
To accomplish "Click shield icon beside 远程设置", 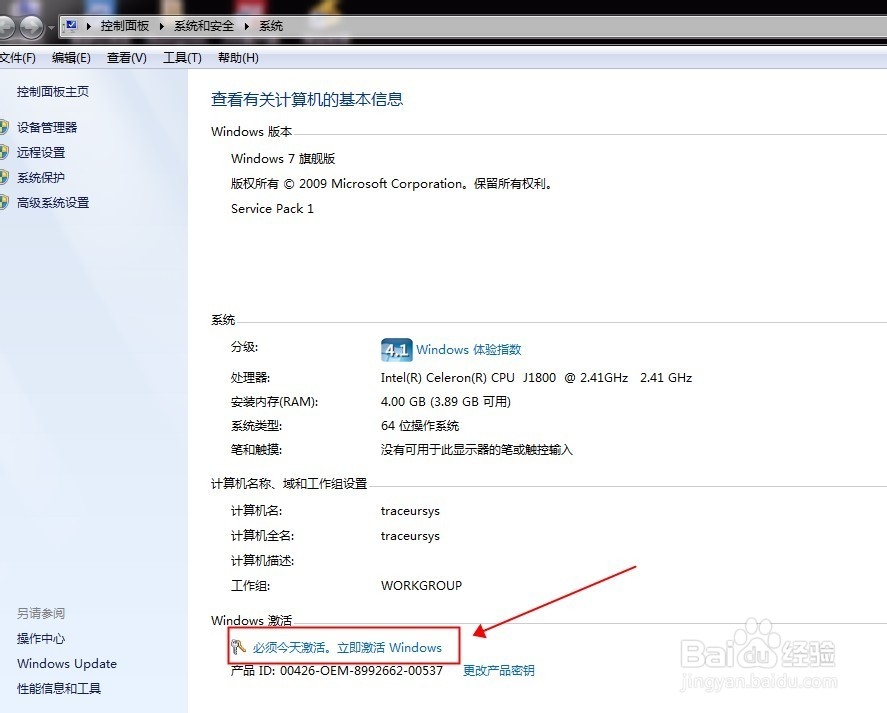I will (5, 152).
